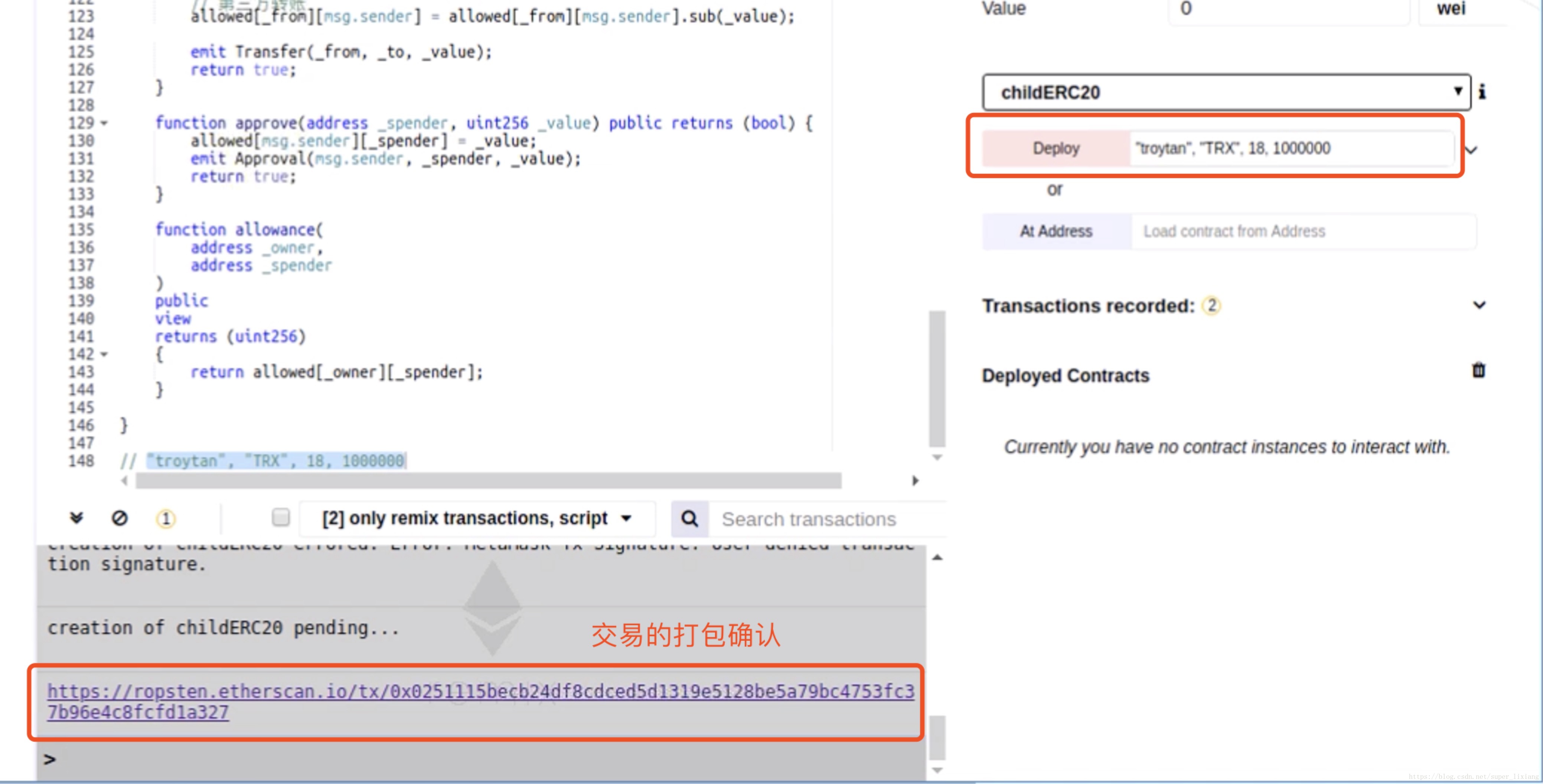Click the "emit Transfer" statement on line 125
The width and height of the screenshot is (1543, 784).
point(341,52)
